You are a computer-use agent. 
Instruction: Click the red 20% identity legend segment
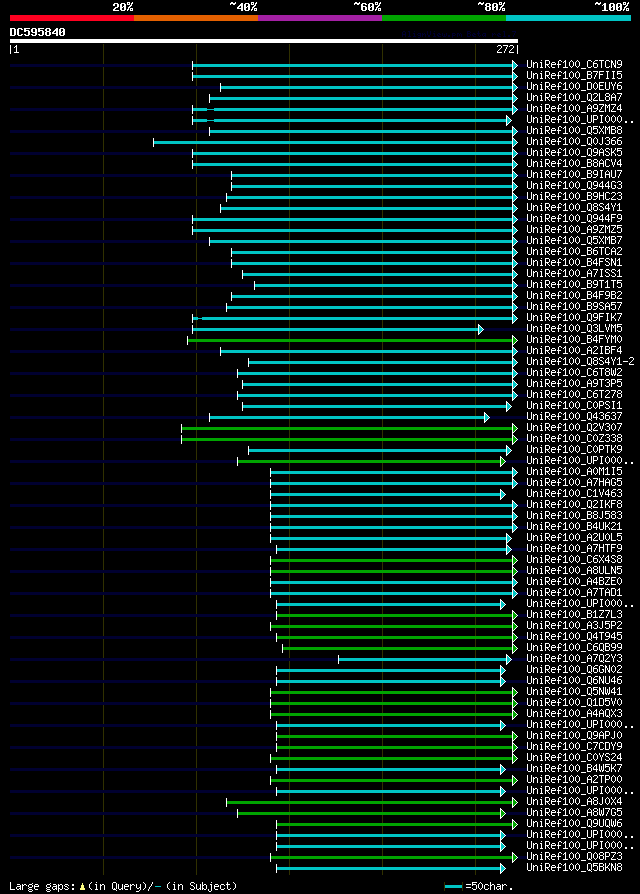pos(72,18)
